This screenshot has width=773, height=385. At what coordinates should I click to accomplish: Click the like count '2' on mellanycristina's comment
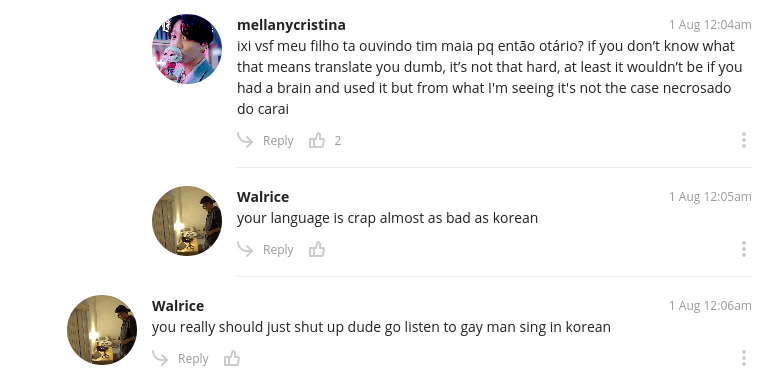338,141
